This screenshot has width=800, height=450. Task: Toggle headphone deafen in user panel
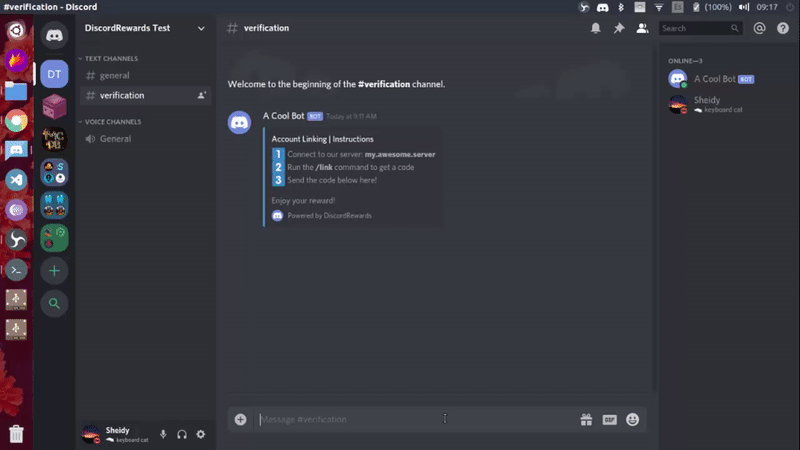point(182,434)
